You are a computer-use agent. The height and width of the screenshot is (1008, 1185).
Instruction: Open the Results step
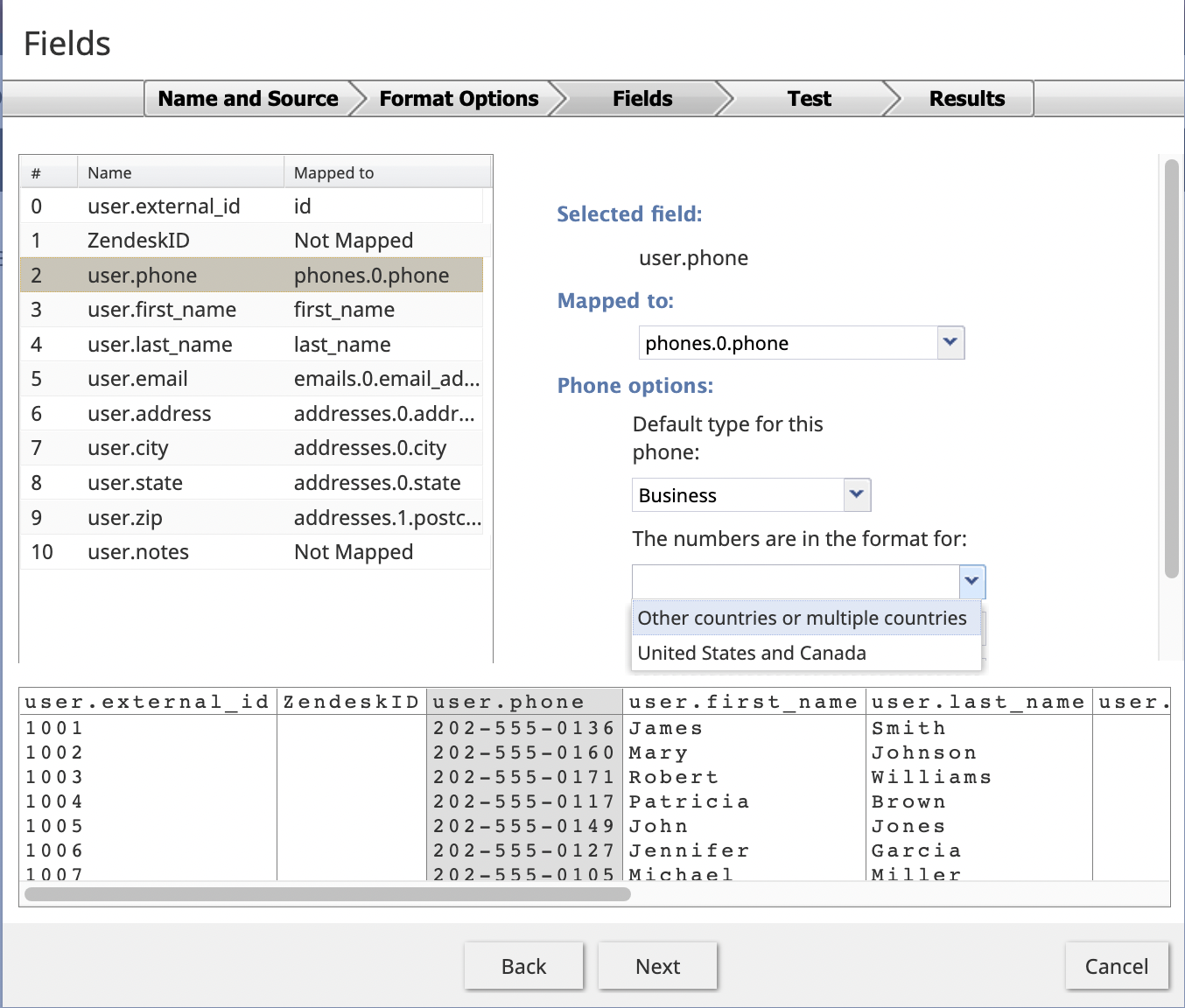coord(967,99)
